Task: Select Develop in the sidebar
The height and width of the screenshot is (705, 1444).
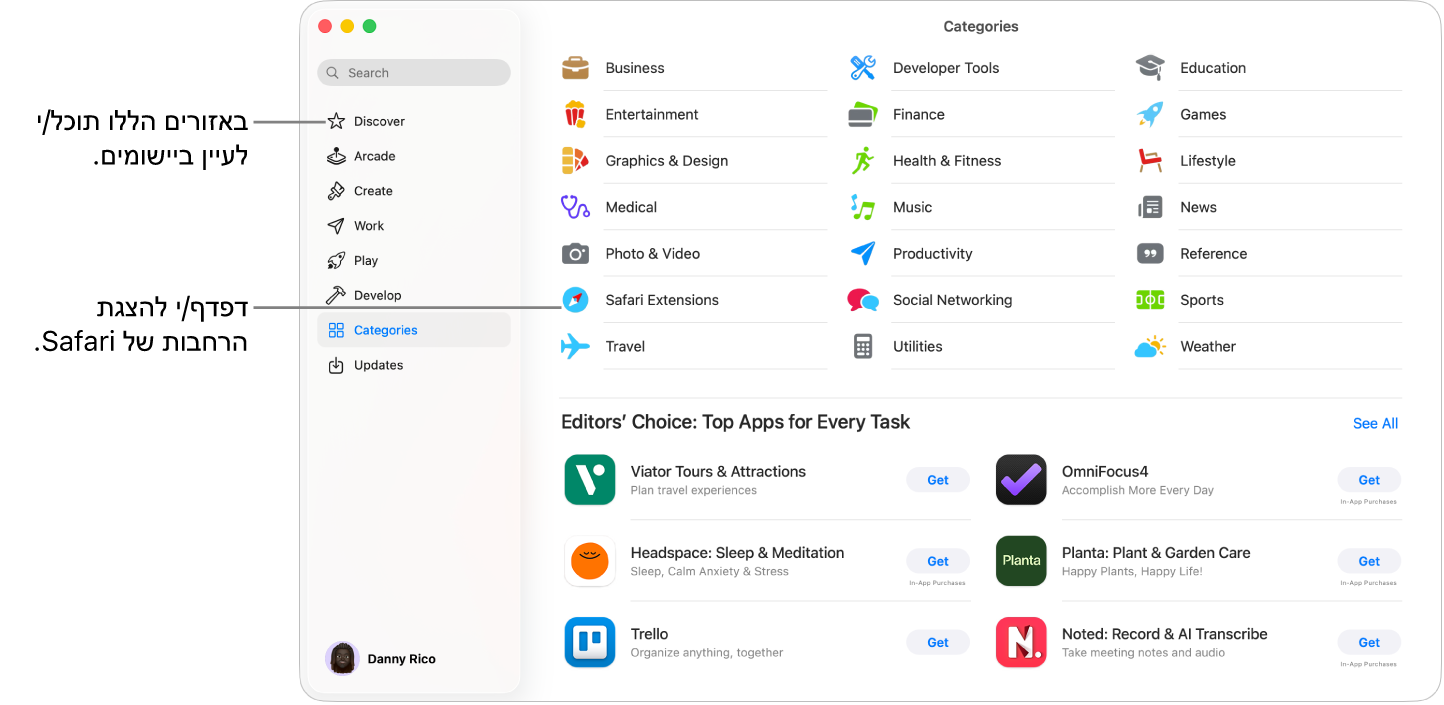Action: (413, 296)
